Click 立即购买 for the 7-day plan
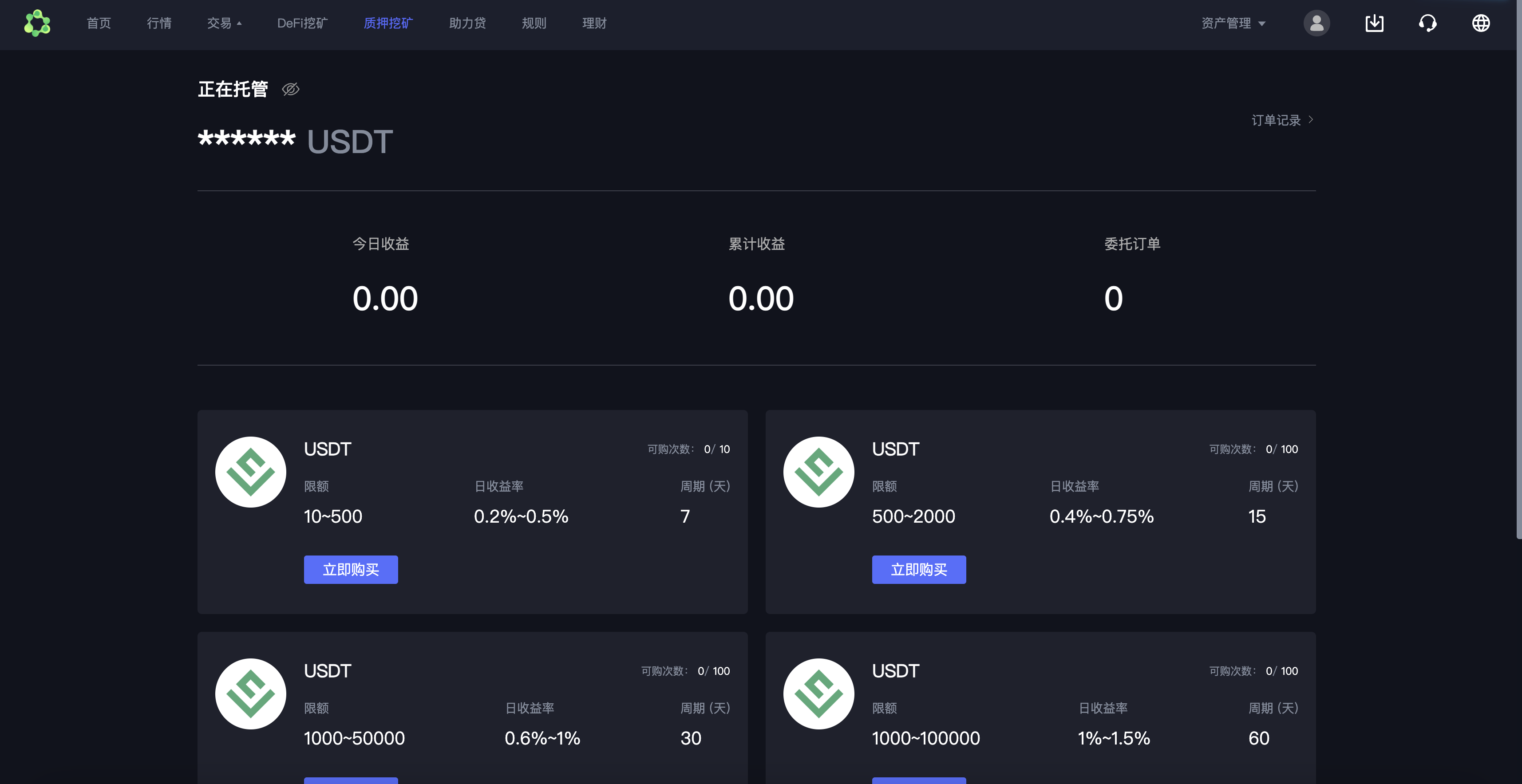The width and height of the screenshot is (1522, 784). click(350, 570)
